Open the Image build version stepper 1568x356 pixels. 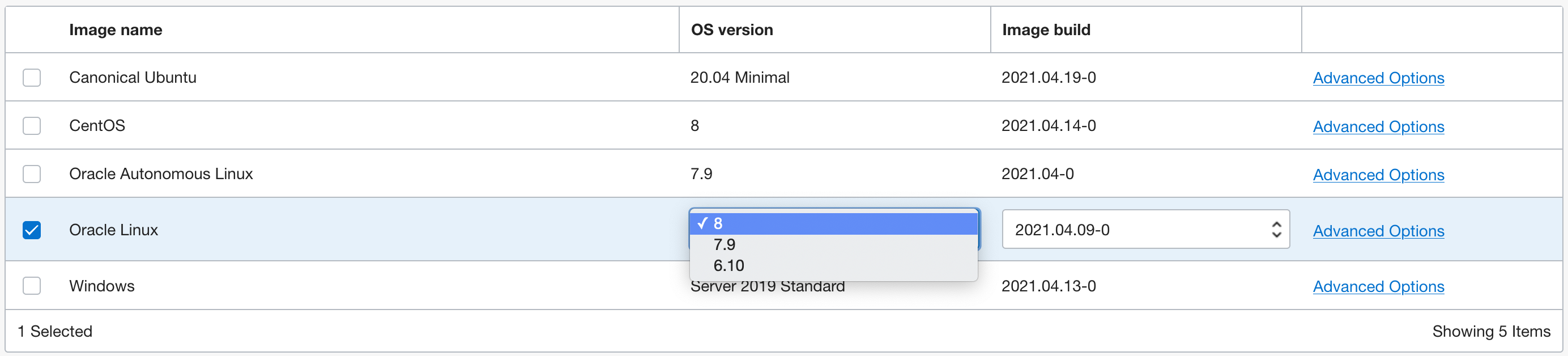[x=1276, y=229]
